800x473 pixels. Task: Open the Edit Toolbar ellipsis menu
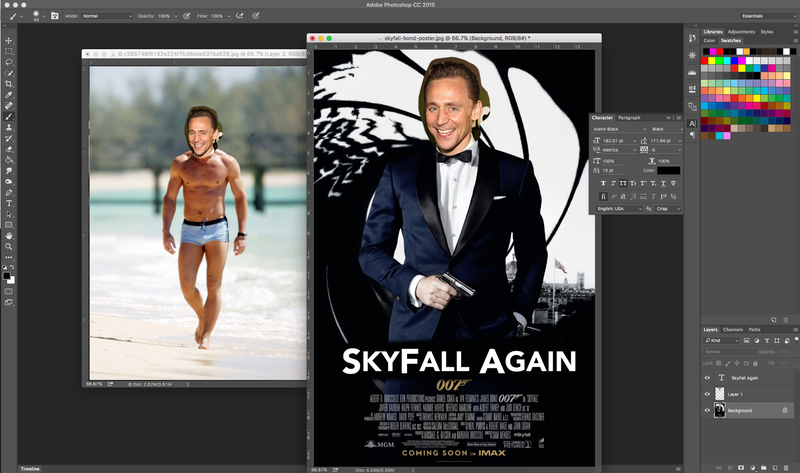(9, 257)
